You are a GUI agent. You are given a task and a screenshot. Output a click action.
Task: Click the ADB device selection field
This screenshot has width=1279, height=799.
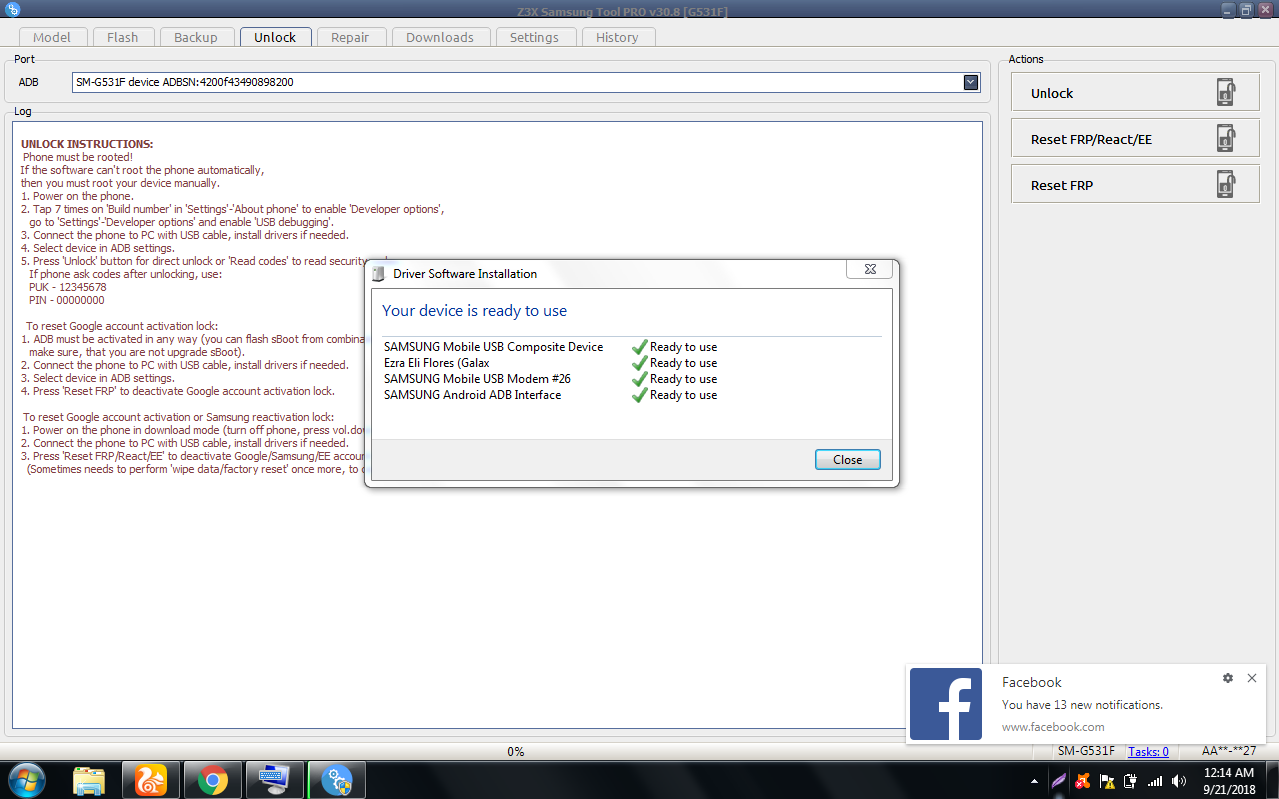[526, 82]
